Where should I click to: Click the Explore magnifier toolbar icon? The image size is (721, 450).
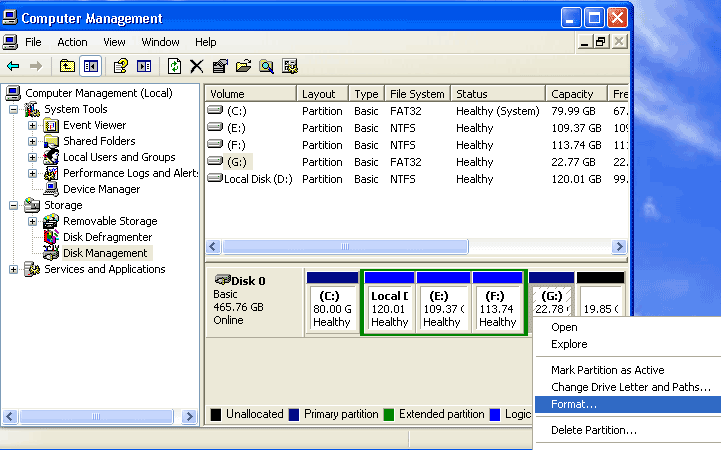(266, 67)
